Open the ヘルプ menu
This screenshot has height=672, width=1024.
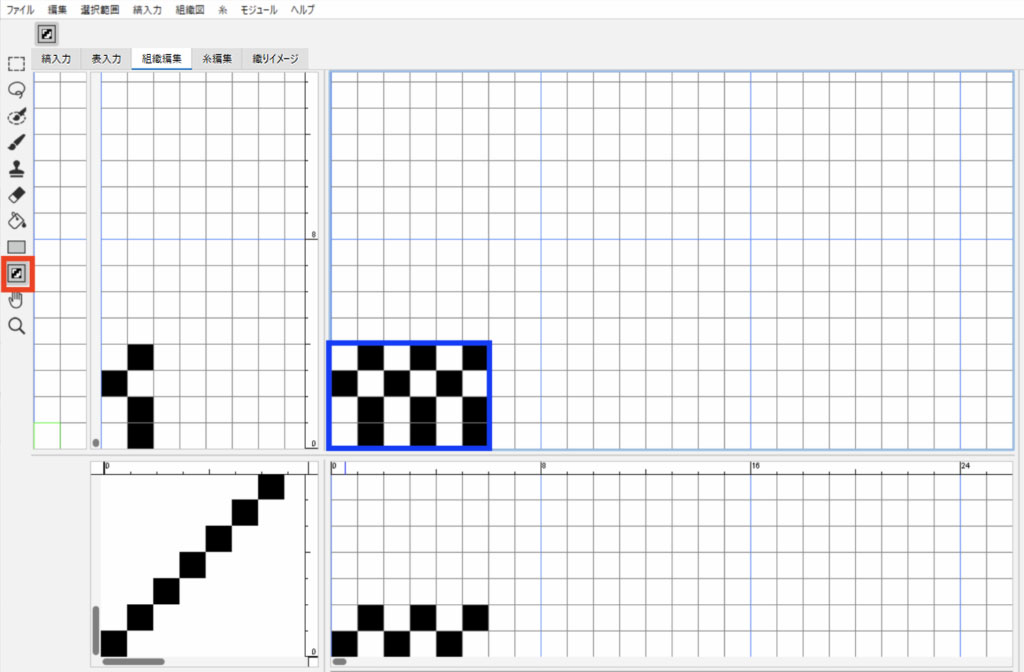[301, 9]
